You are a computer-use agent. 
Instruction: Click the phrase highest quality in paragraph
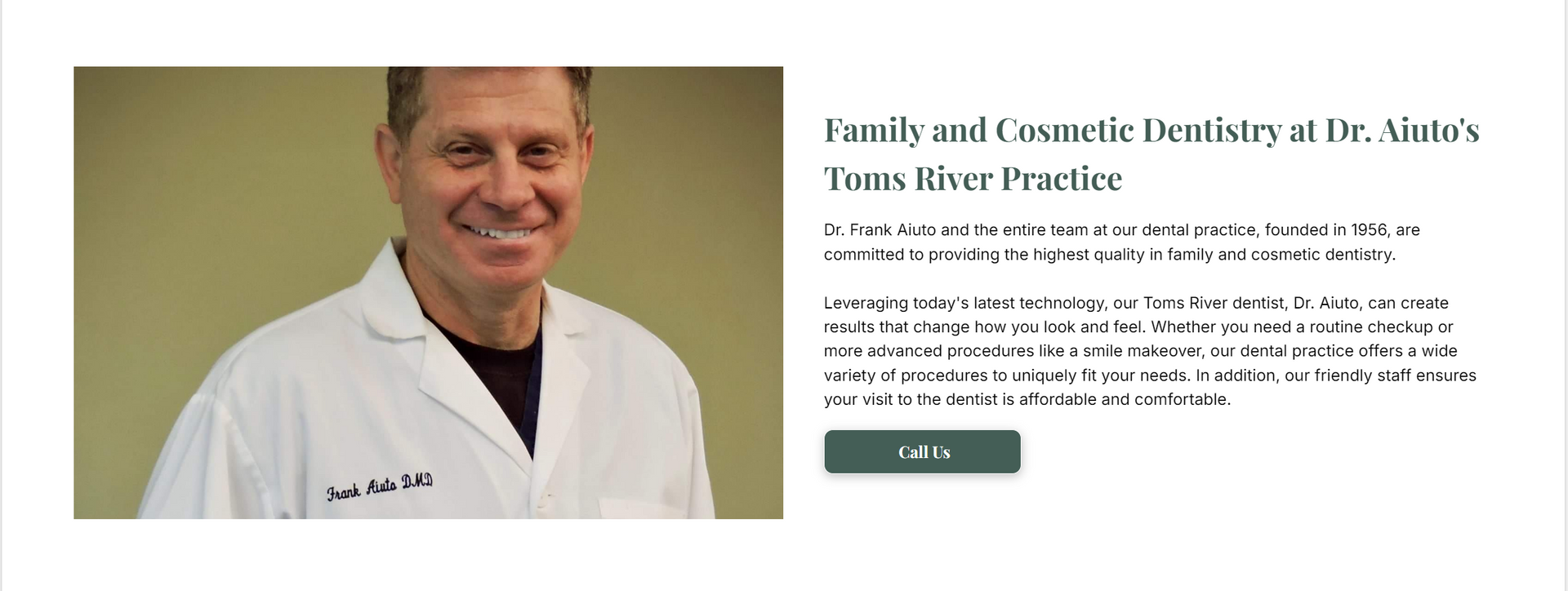click(1089, 255)
